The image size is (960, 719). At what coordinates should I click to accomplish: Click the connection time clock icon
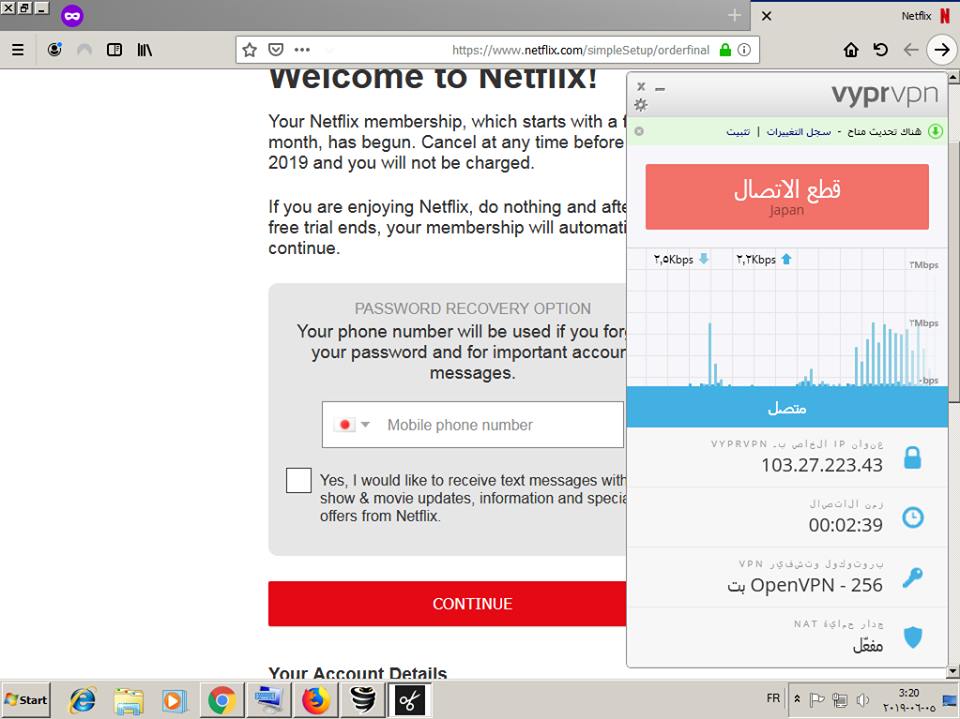click(911, 518)
